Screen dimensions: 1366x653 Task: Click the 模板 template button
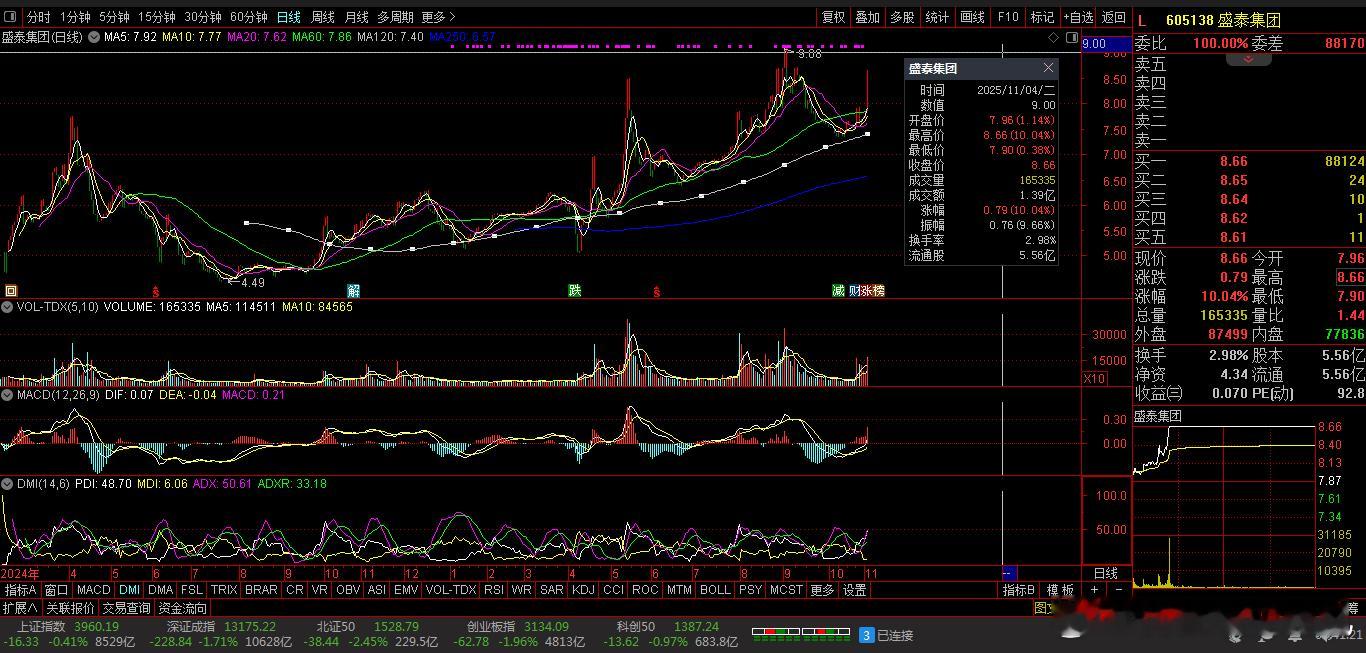[x=1061, y=591]
